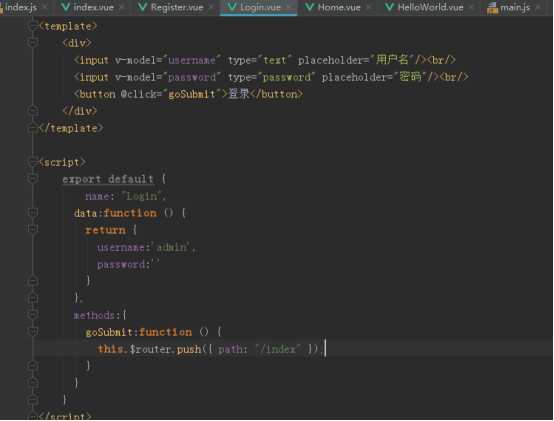Viewport: 554px width, 421px height.
Task: Collapse the opening template tag fold
Action: click(33, 25)
